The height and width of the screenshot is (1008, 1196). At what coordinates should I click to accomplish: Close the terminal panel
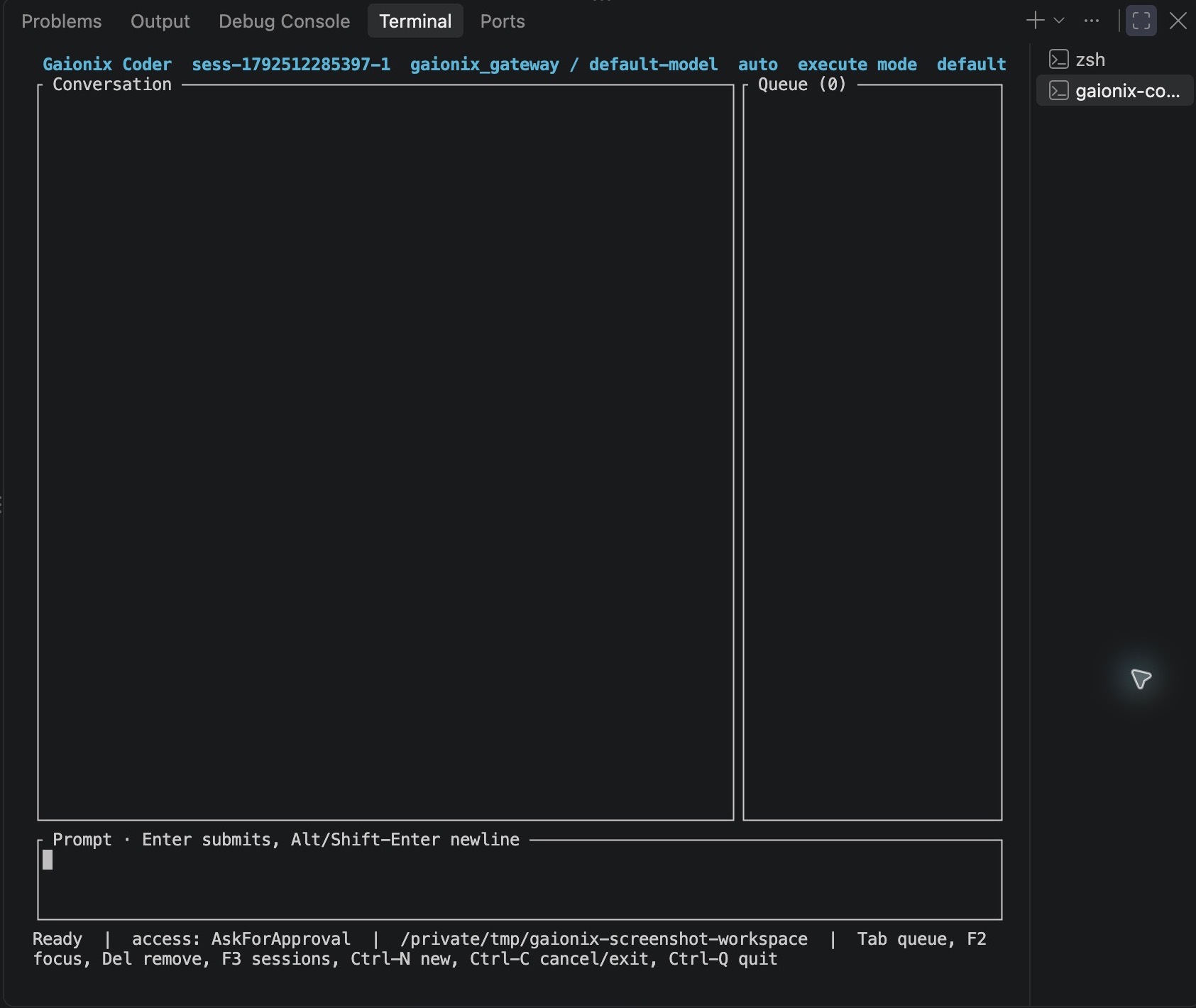click(x=1178, y=21)
